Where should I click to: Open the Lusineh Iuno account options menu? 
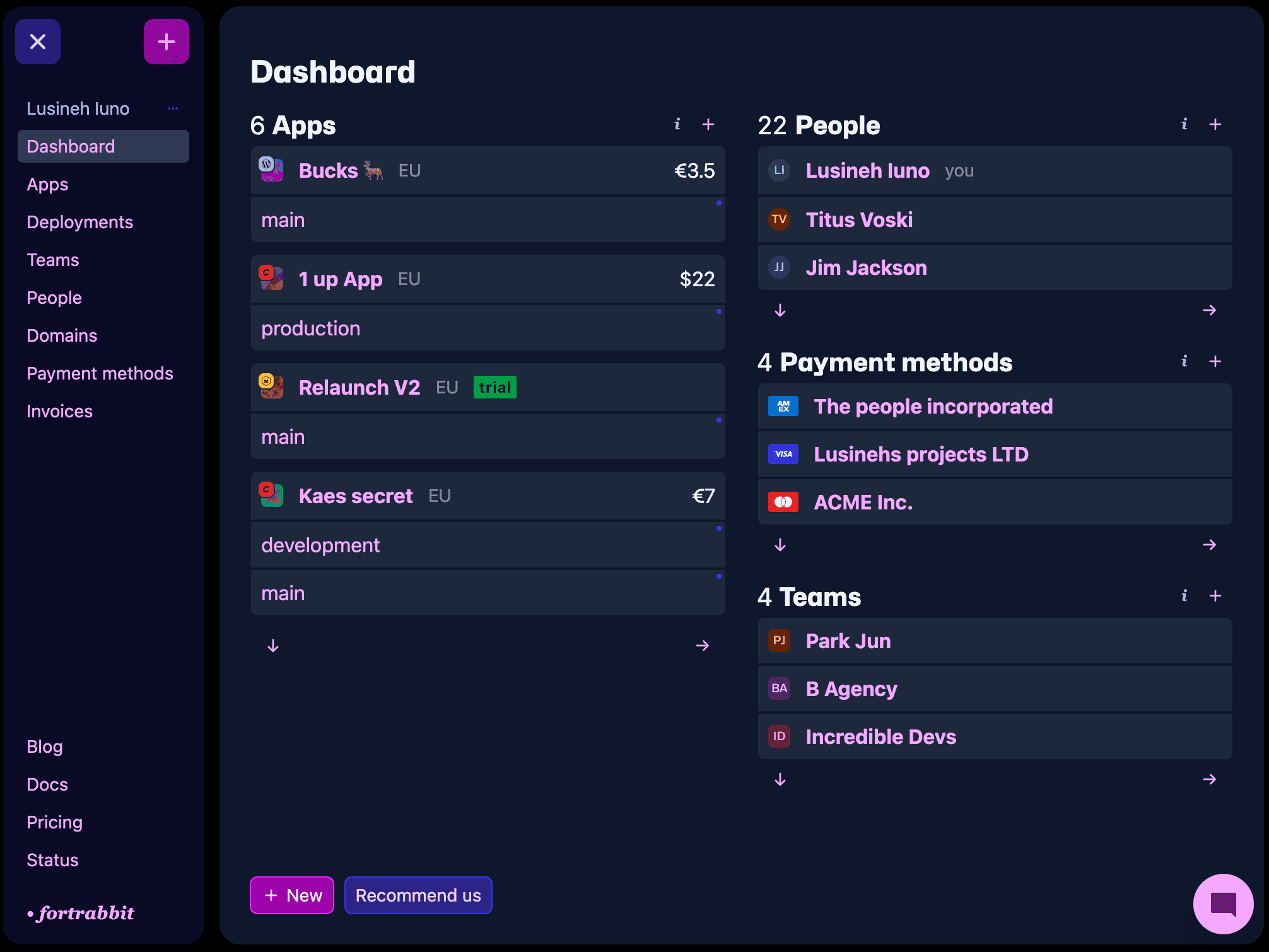173,108
